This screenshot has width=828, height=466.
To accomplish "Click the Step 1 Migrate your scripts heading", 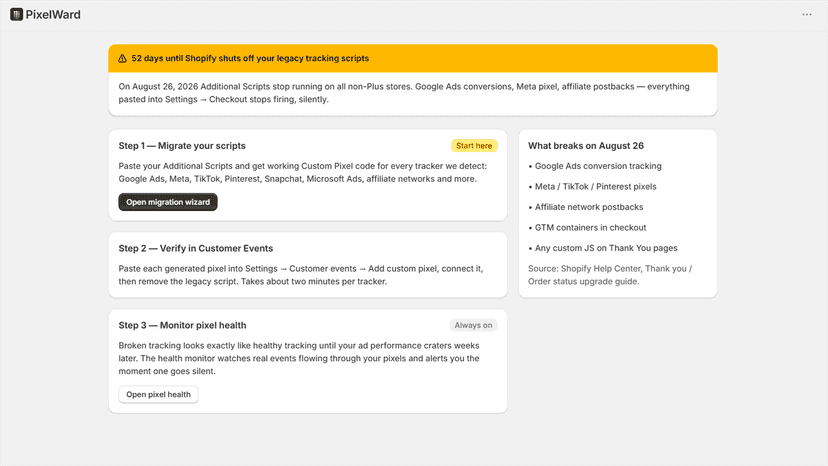I will tap(182, 146).
